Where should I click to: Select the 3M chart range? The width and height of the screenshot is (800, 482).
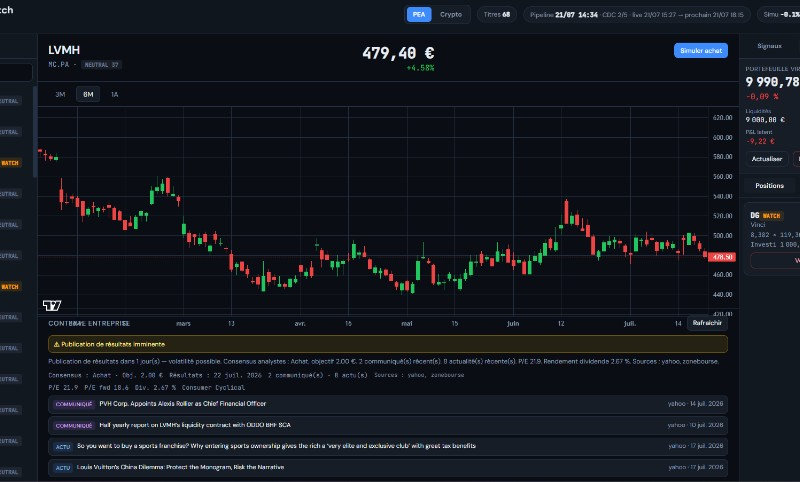[x=60, y=94]
